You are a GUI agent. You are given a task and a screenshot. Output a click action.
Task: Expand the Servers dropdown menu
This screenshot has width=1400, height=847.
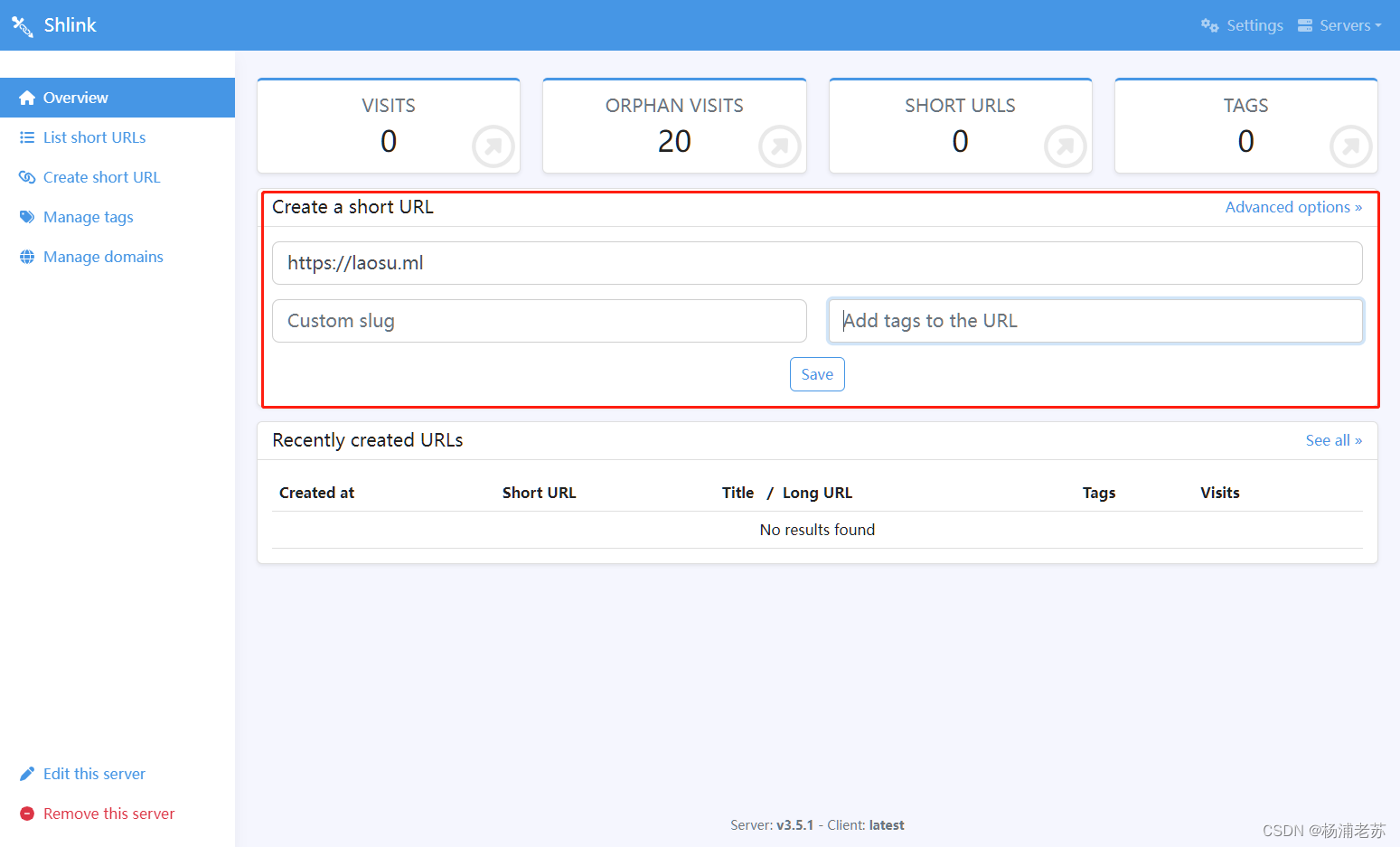tap(1350, 25)
